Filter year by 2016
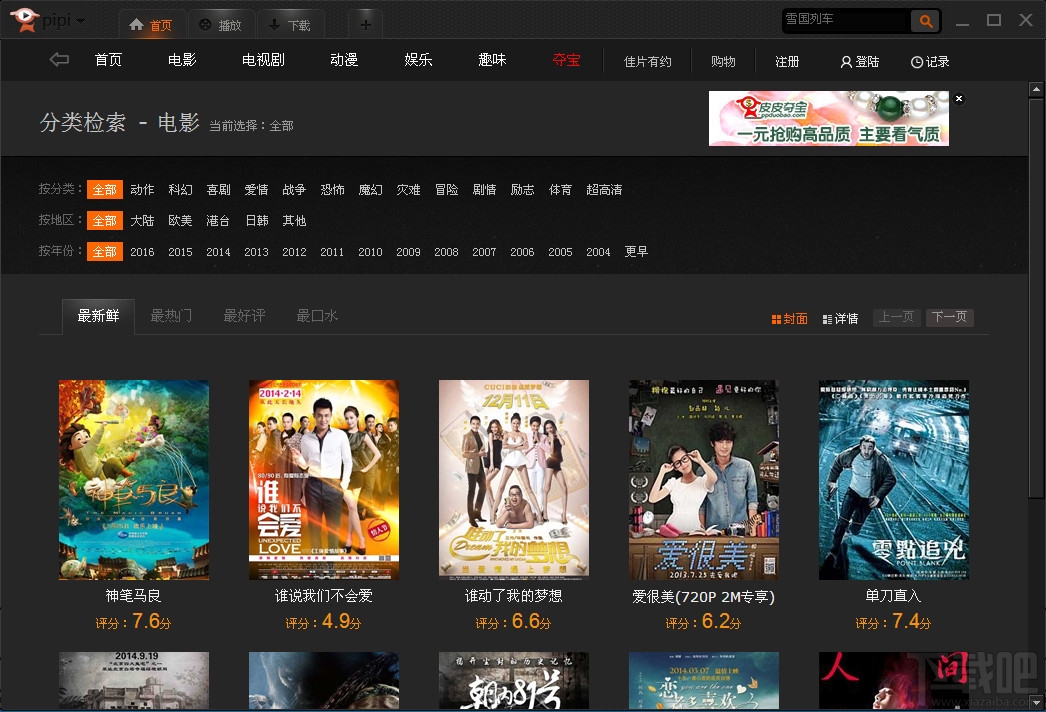The width and height of the screenshot is (1046, 712). coord(142,252)
